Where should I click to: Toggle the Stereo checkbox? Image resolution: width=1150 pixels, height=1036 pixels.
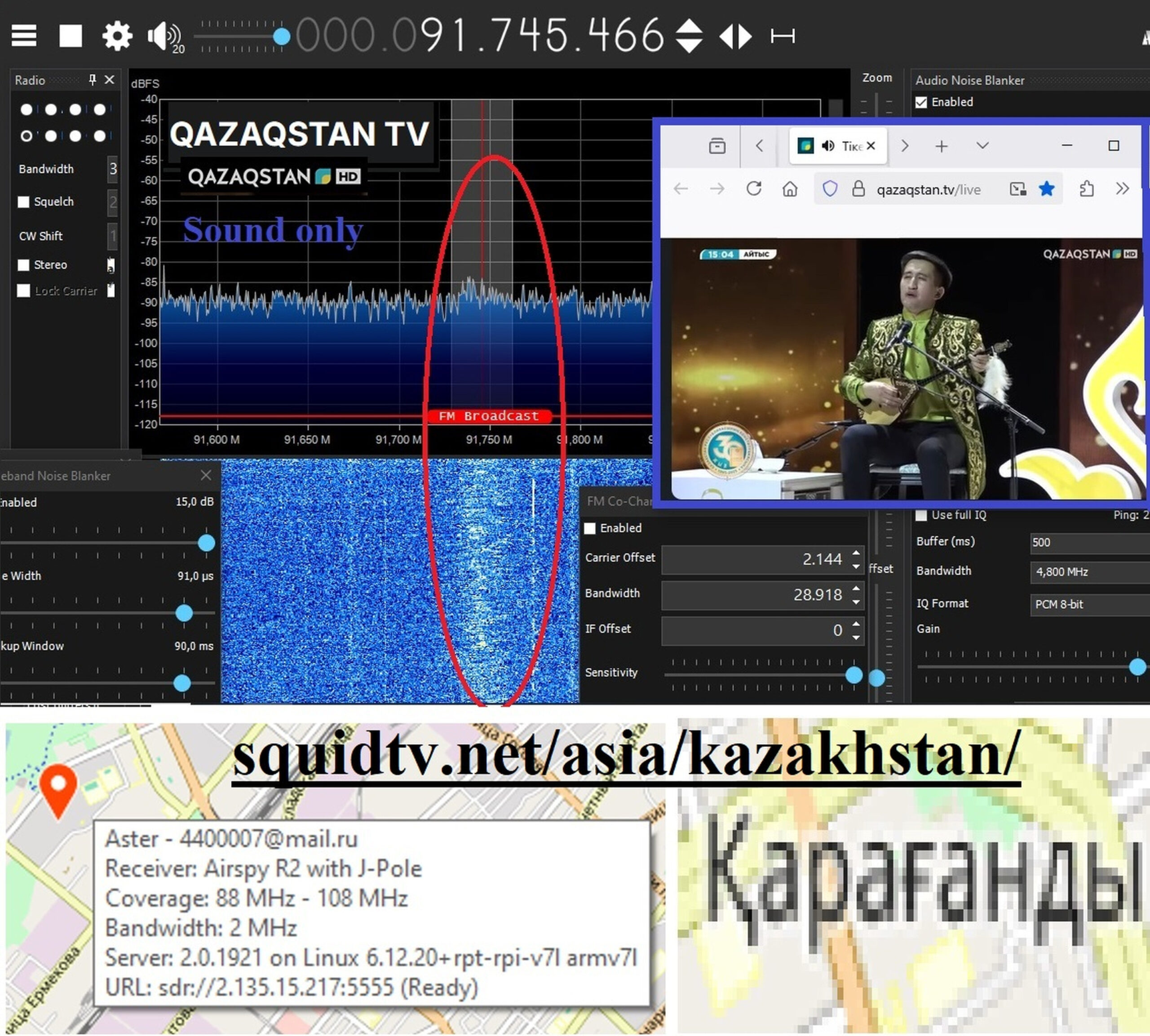tap(23, 265)
